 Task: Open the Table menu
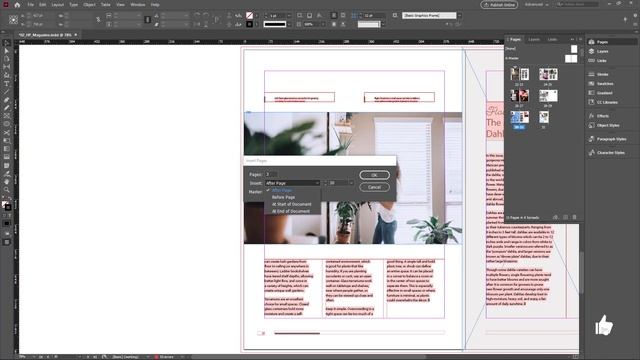click(x=105, y=5)
